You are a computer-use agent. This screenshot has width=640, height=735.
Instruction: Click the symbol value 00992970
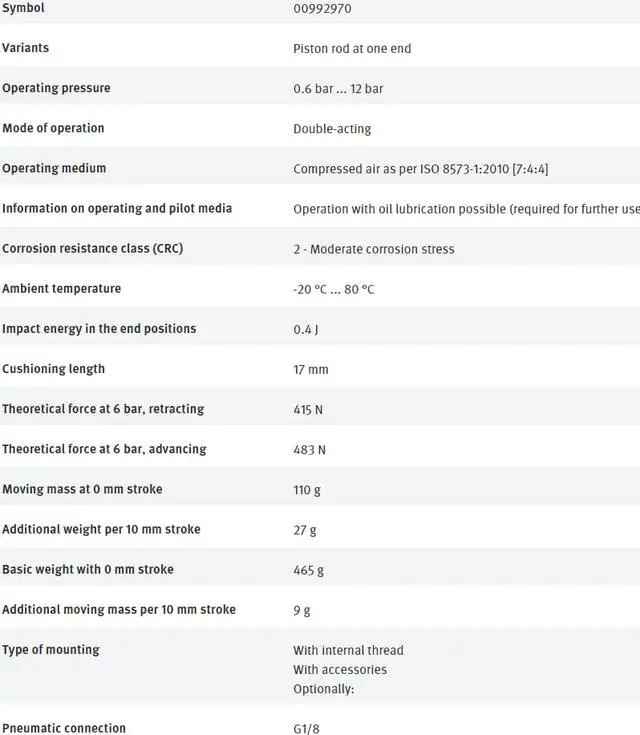coord(322,9)
